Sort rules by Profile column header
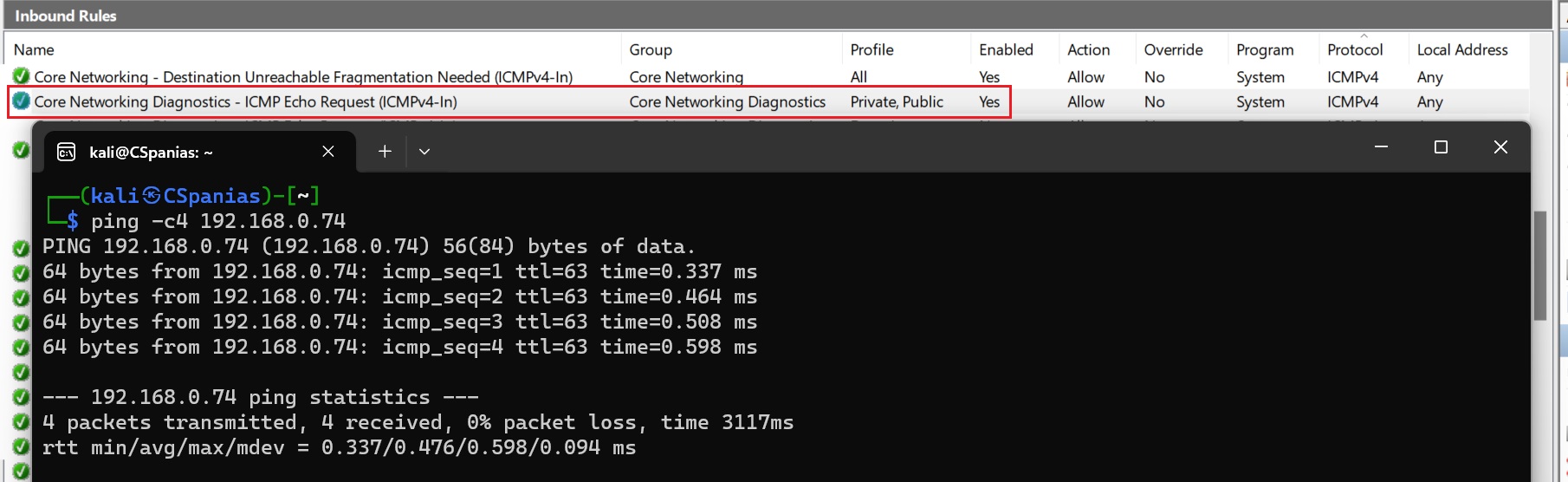This screenshot has width=1568, height=482. [871, 50]
